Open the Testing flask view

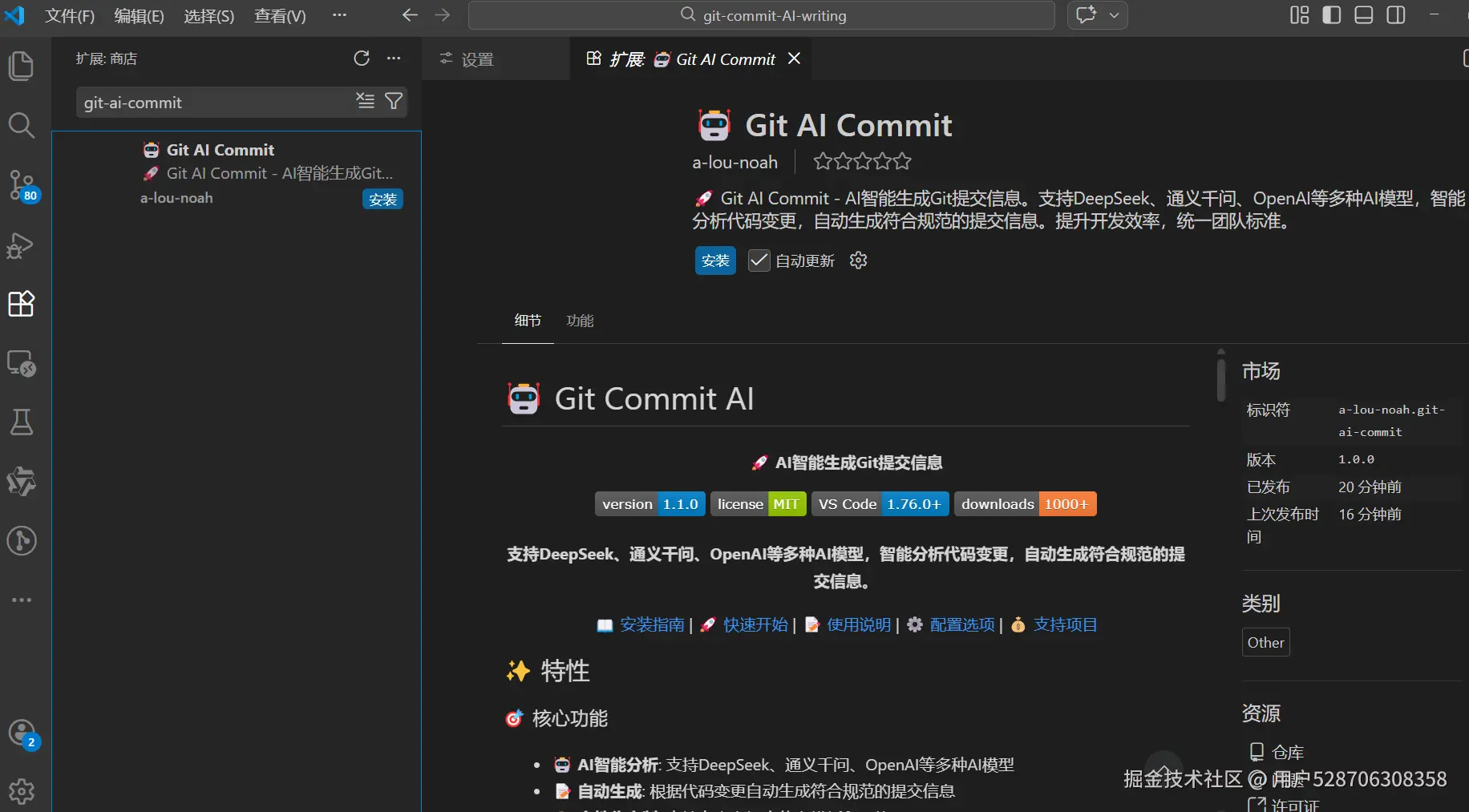[x=21, y=422]
